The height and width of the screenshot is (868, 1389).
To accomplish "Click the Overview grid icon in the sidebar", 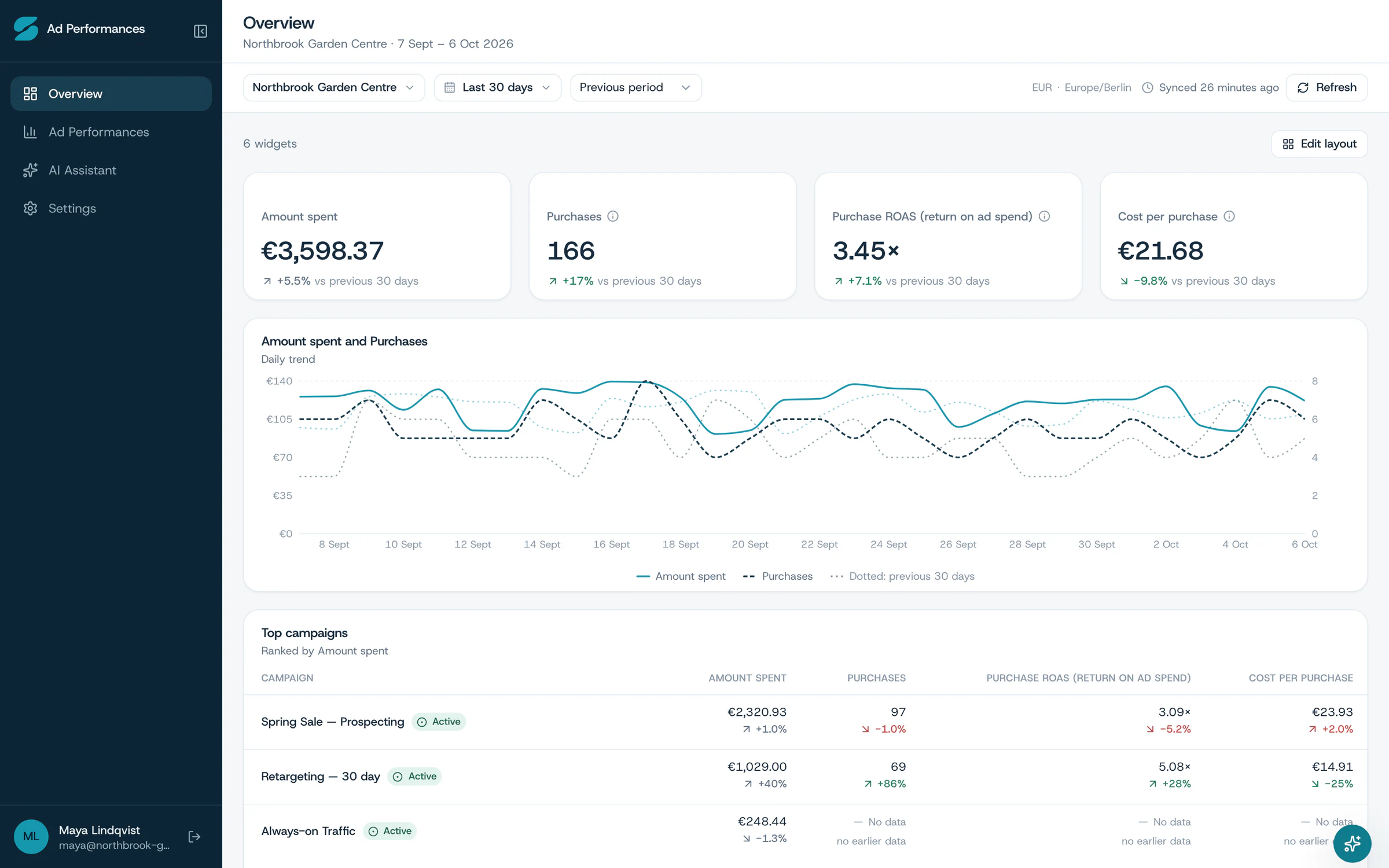I will (30, 94).
